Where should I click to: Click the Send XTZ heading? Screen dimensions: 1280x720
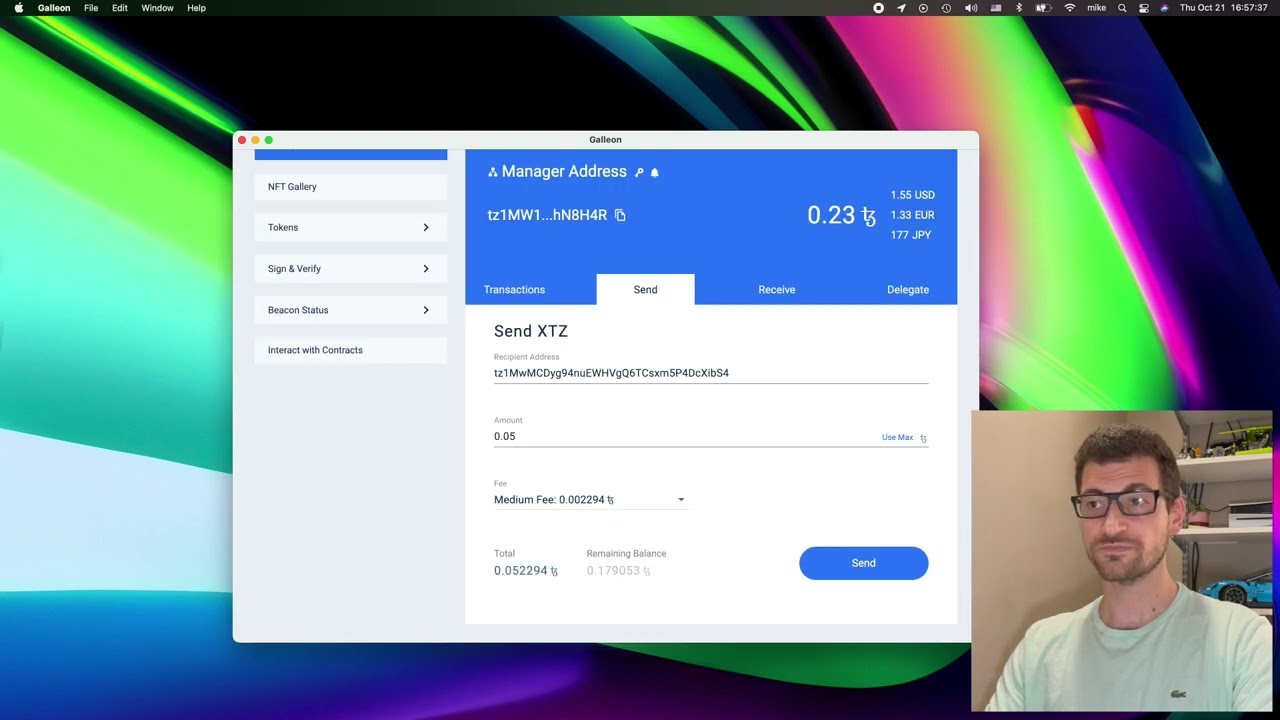click(531, 331)
